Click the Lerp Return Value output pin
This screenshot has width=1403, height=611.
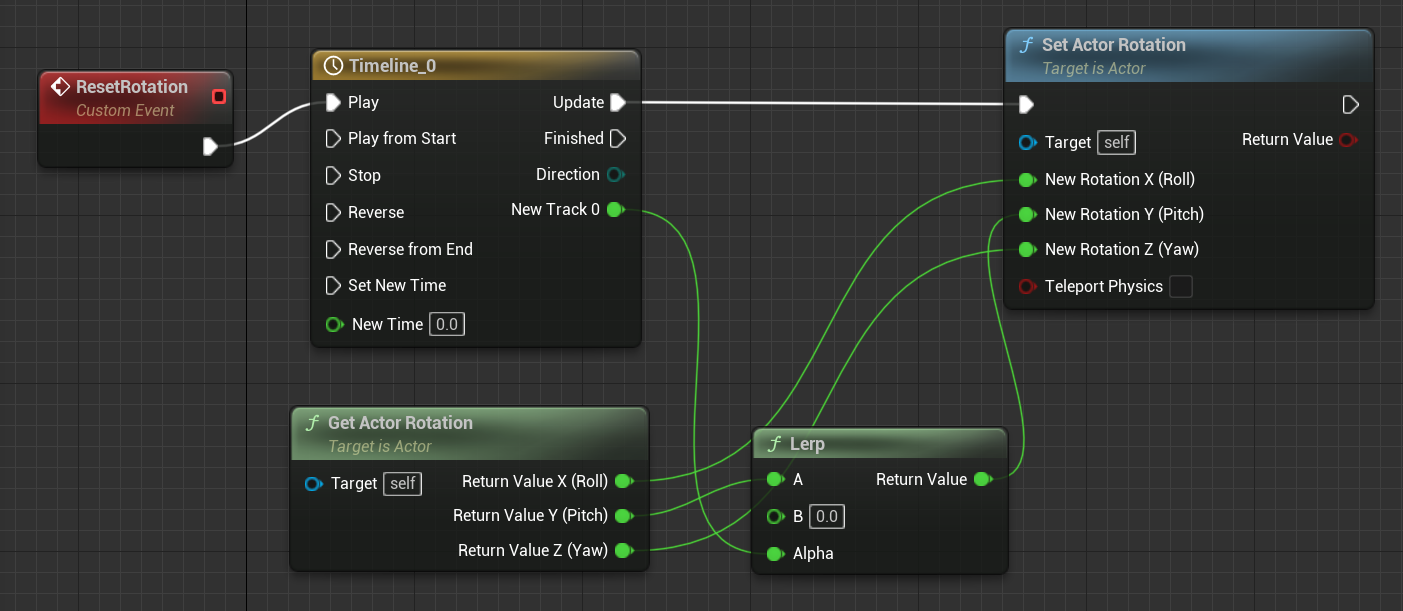pos(982,479)
